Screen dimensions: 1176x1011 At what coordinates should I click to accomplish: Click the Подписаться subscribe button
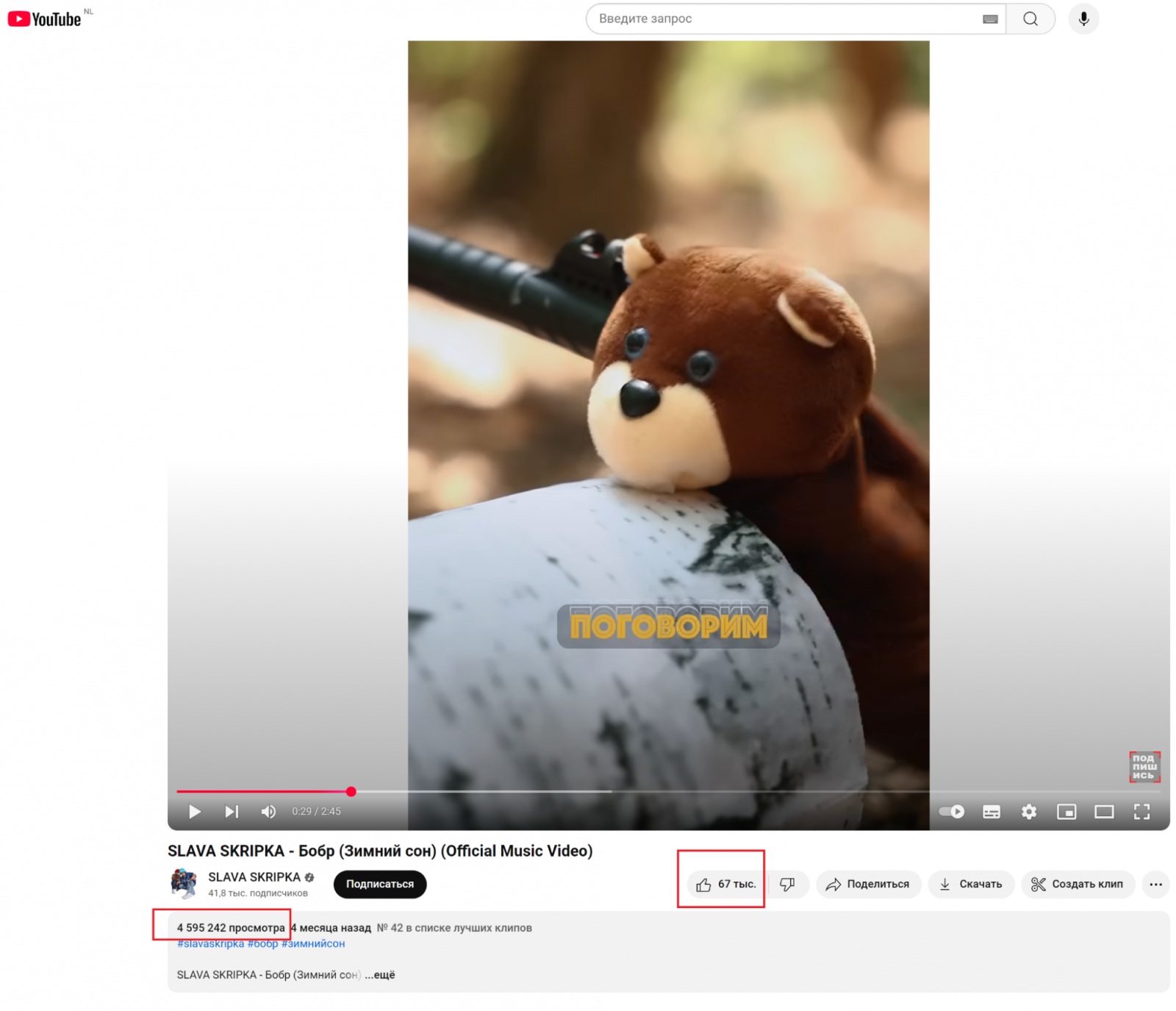[x=379, y=884]
